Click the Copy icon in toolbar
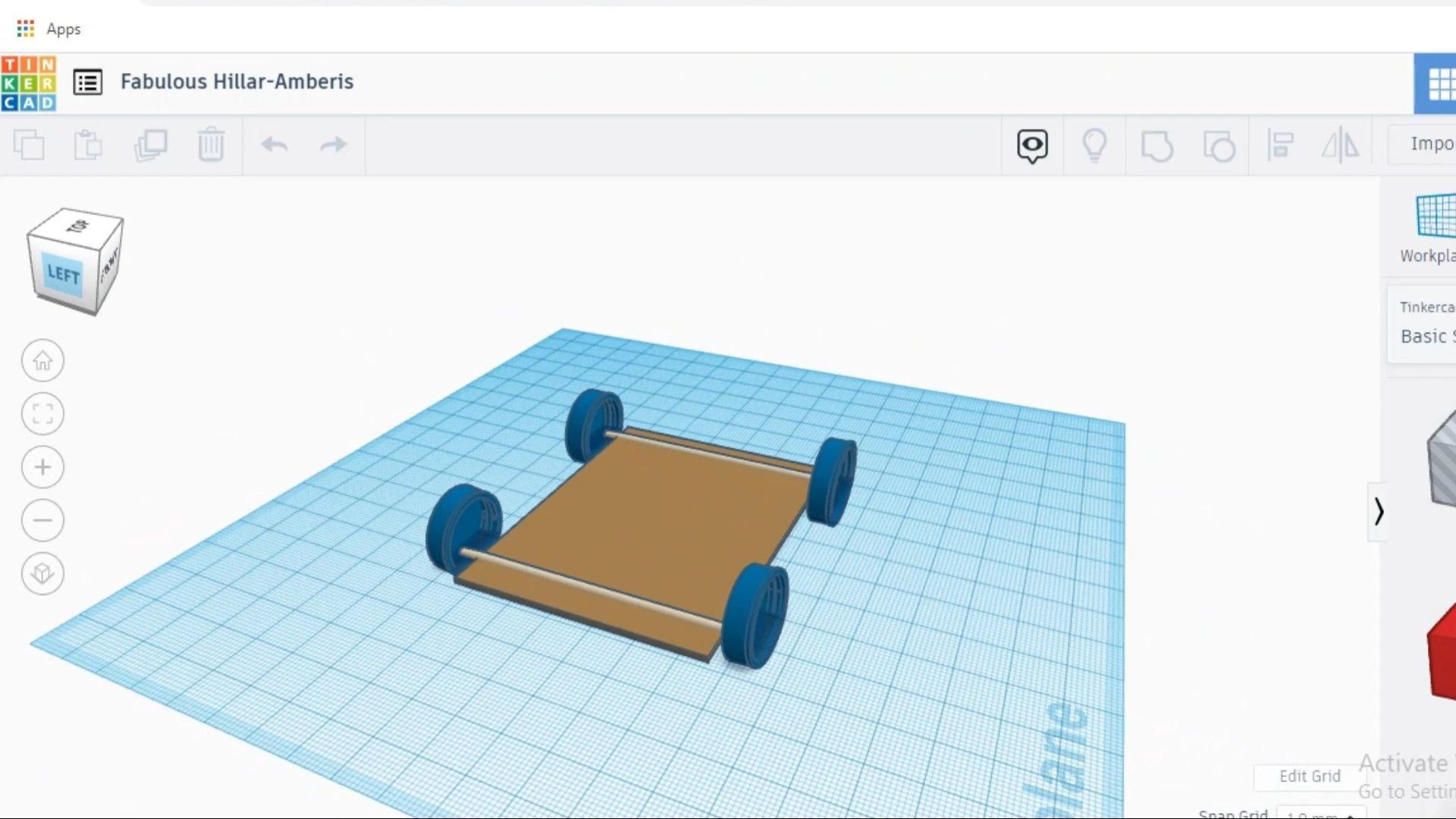This screenshot has width=1456, height=819. 29,144
